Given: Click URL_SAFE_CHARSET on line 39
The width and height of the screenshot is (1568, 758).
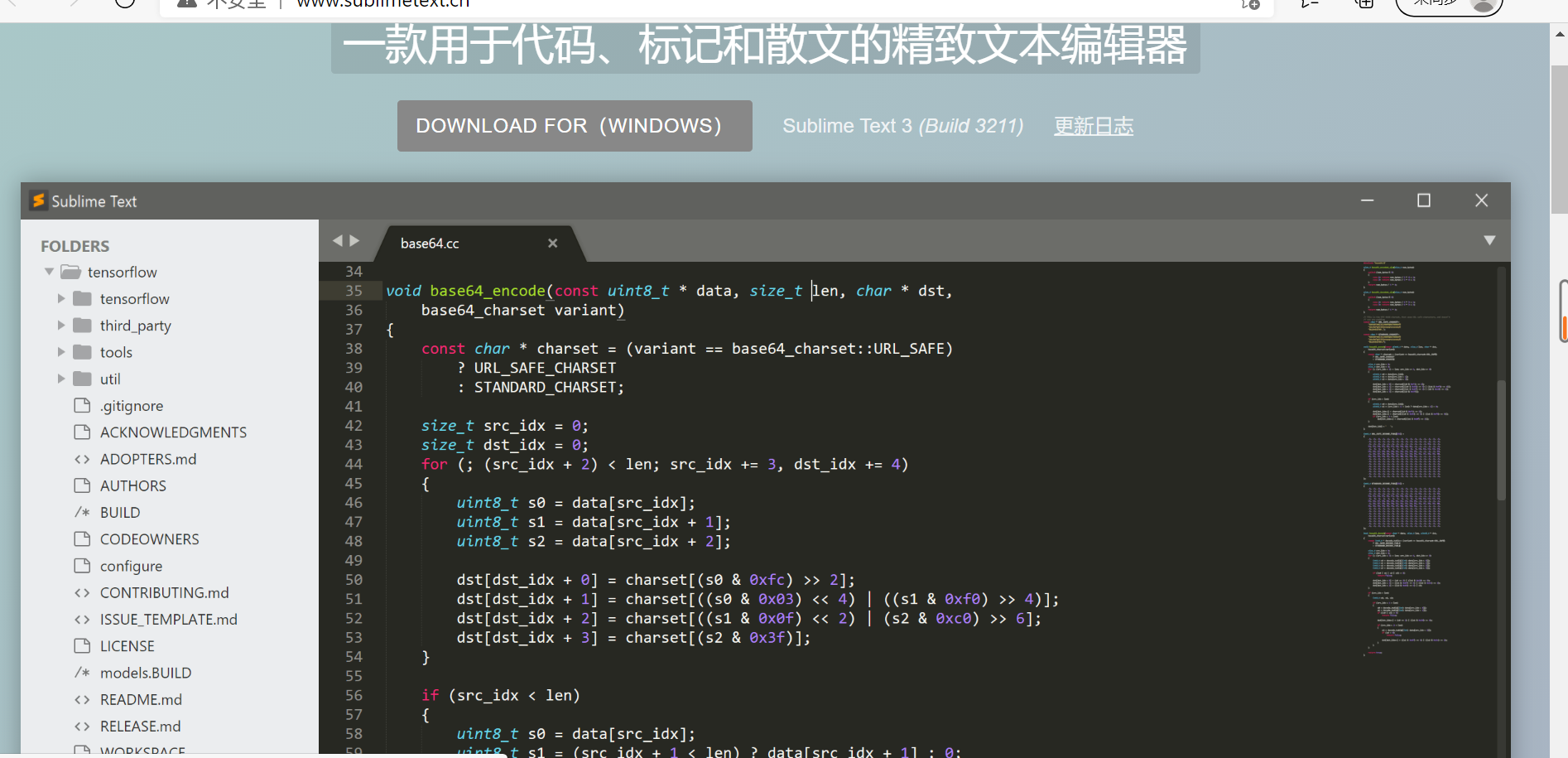Looking at the screenshot, I should [x=545, y=368].
